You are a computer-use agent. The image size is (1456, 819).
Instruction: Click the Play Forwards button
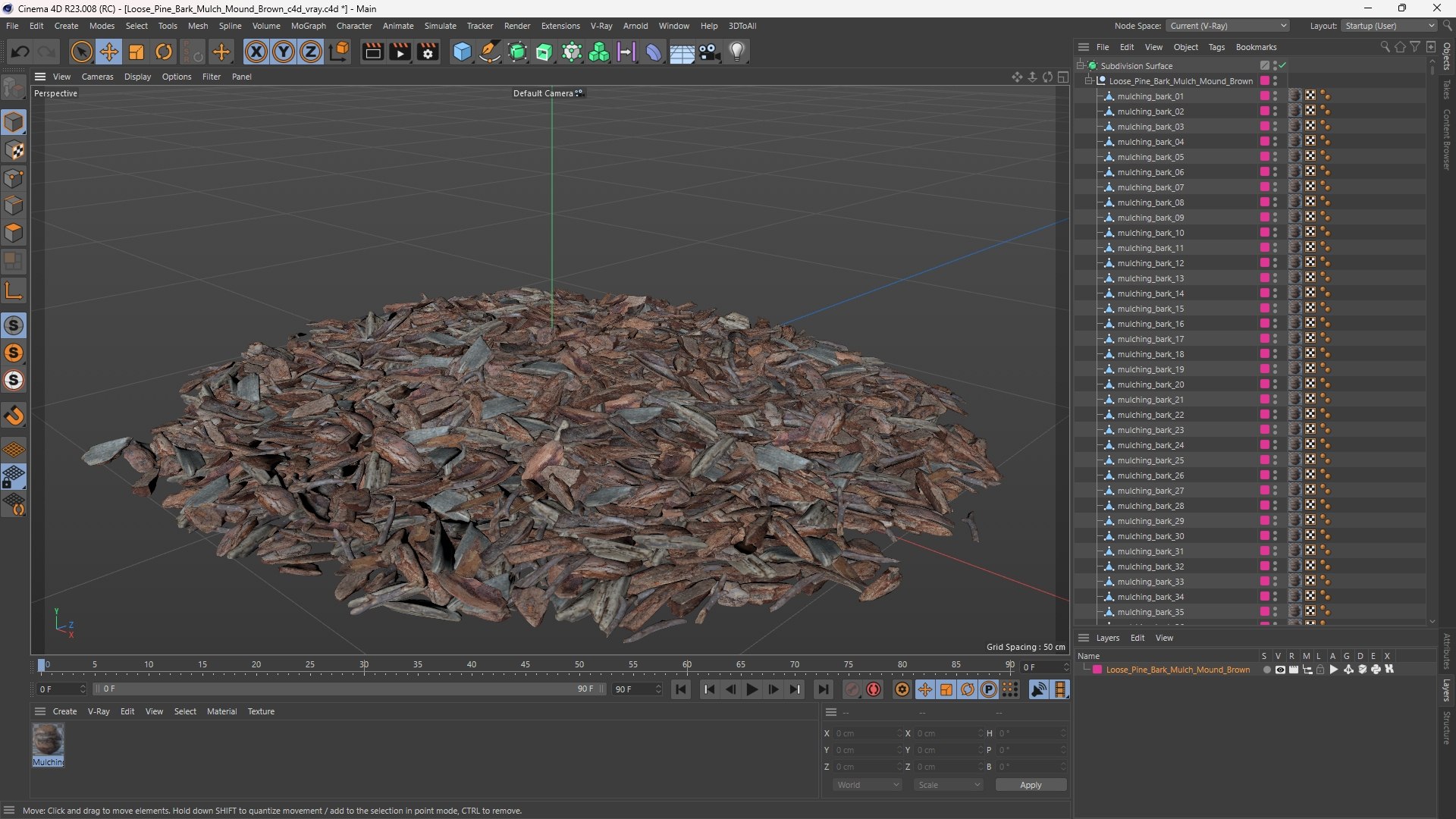pos(752,689)
